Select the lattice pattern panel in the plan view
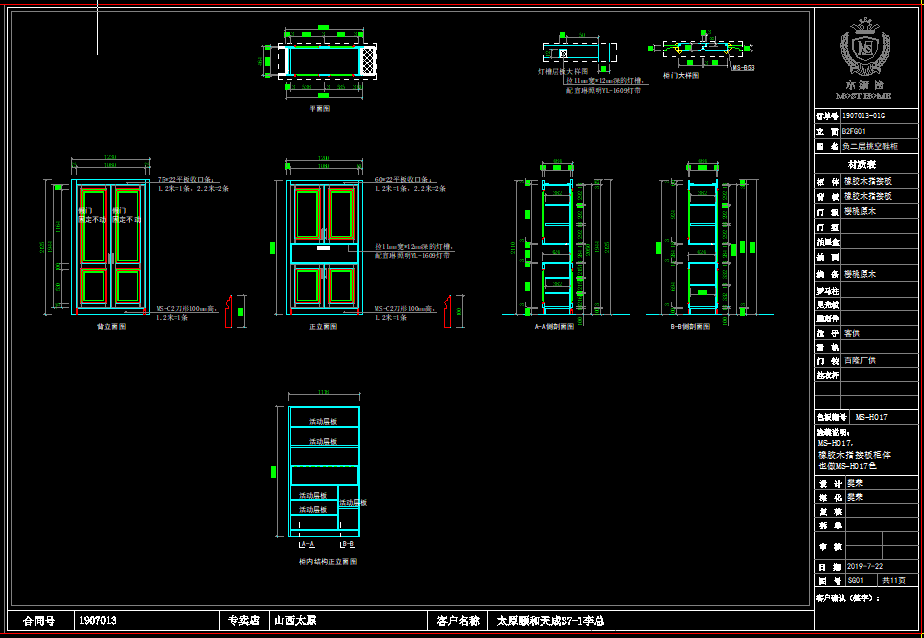 pos(368,61)
